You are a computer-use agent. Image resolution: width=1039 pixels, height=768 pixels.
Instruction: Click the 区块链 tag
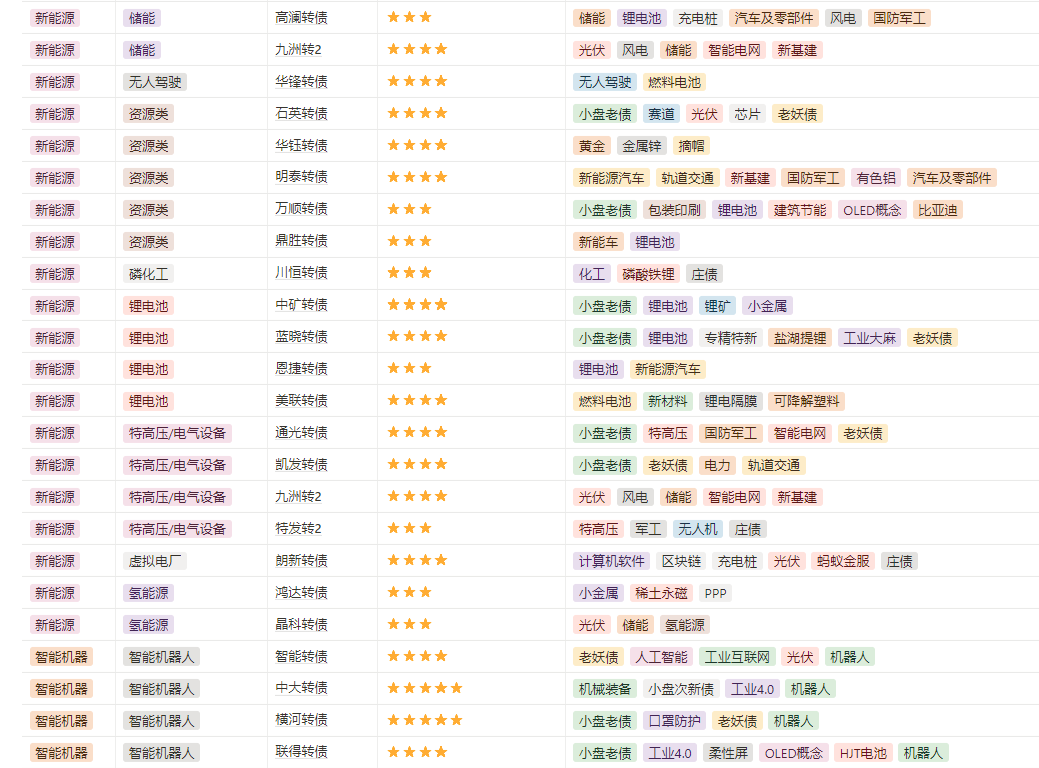[x=681, y=561]
